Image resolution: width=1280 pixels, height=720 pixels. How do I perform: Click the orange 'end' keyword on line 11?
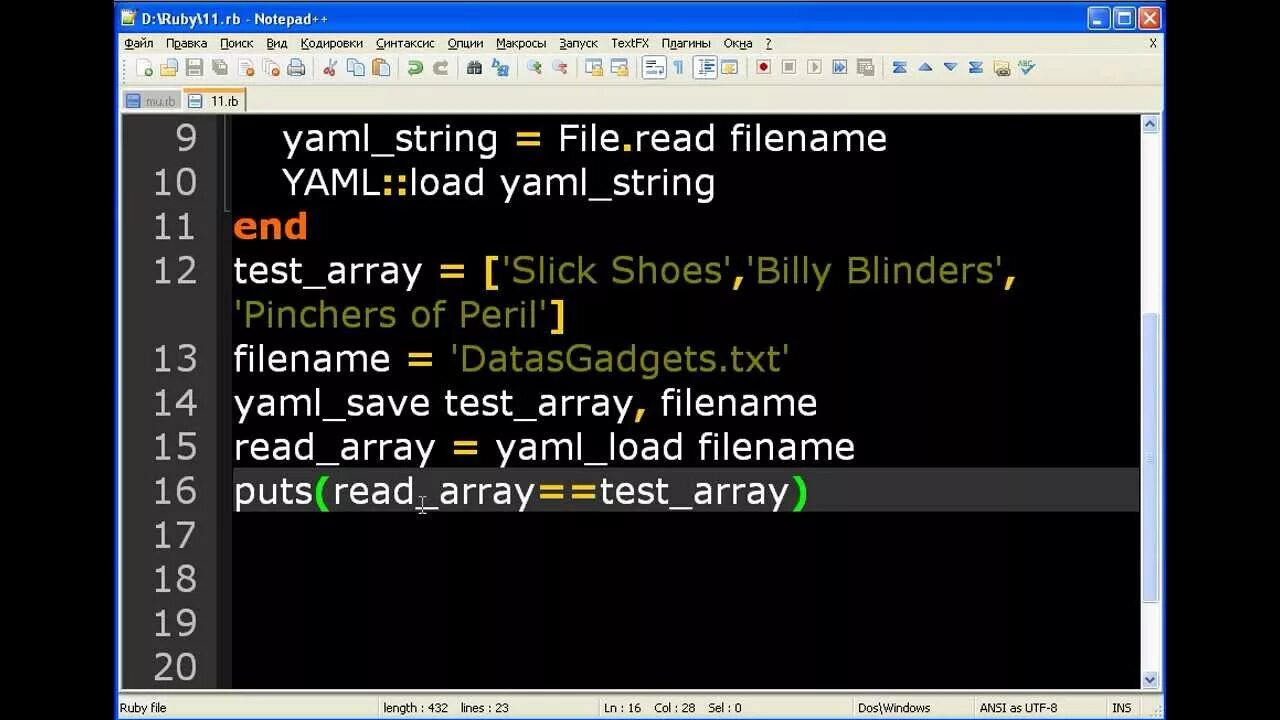tap(270, 227)
